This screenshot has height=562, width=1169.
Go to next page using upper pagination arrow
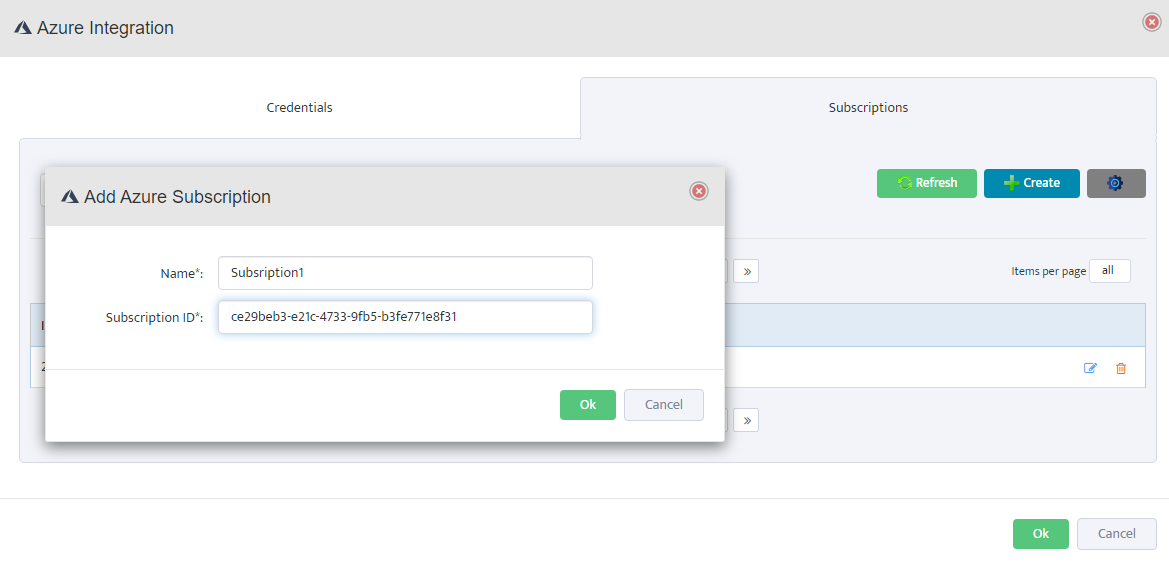[746, 271]
